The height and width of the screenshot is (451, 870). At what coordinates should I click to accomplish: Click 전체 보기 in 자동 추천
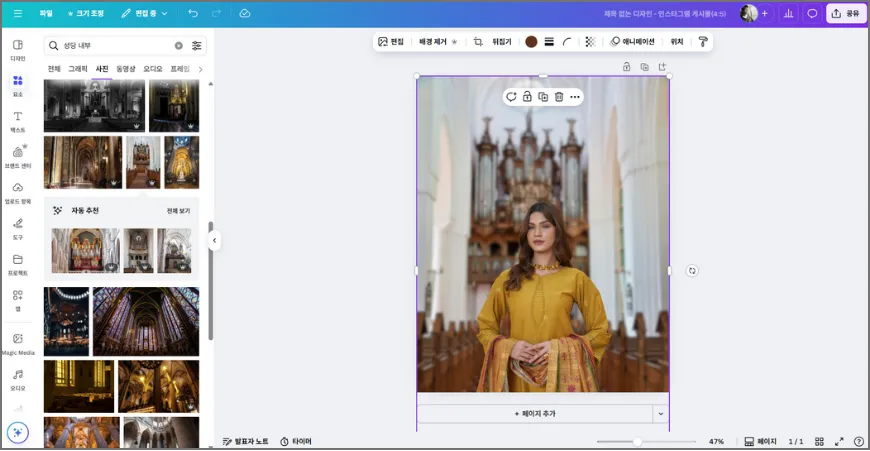tap(178, 211)
